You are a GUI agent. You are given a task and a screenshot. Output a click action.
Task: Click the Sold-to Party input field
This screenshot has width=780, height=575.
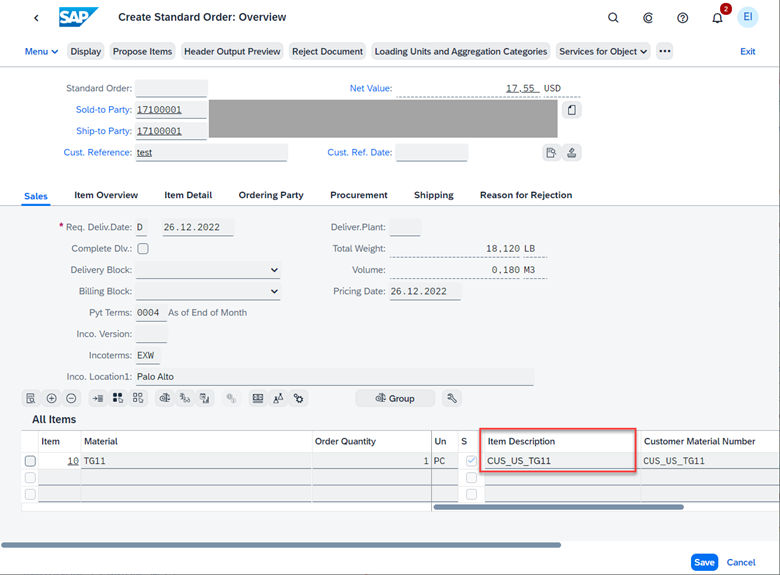point(171,110)
